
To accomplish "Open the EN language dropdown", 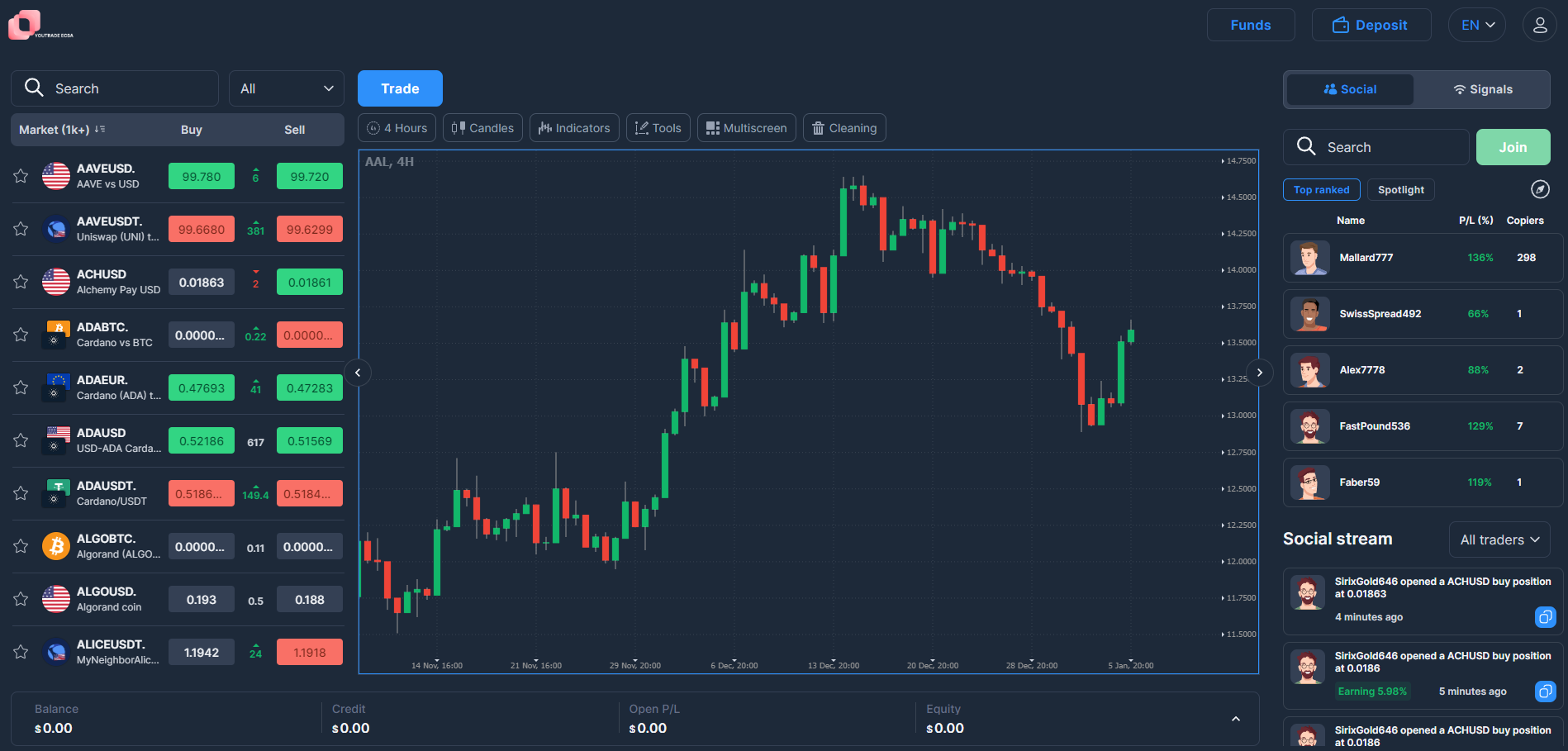I will [1477, 25].
